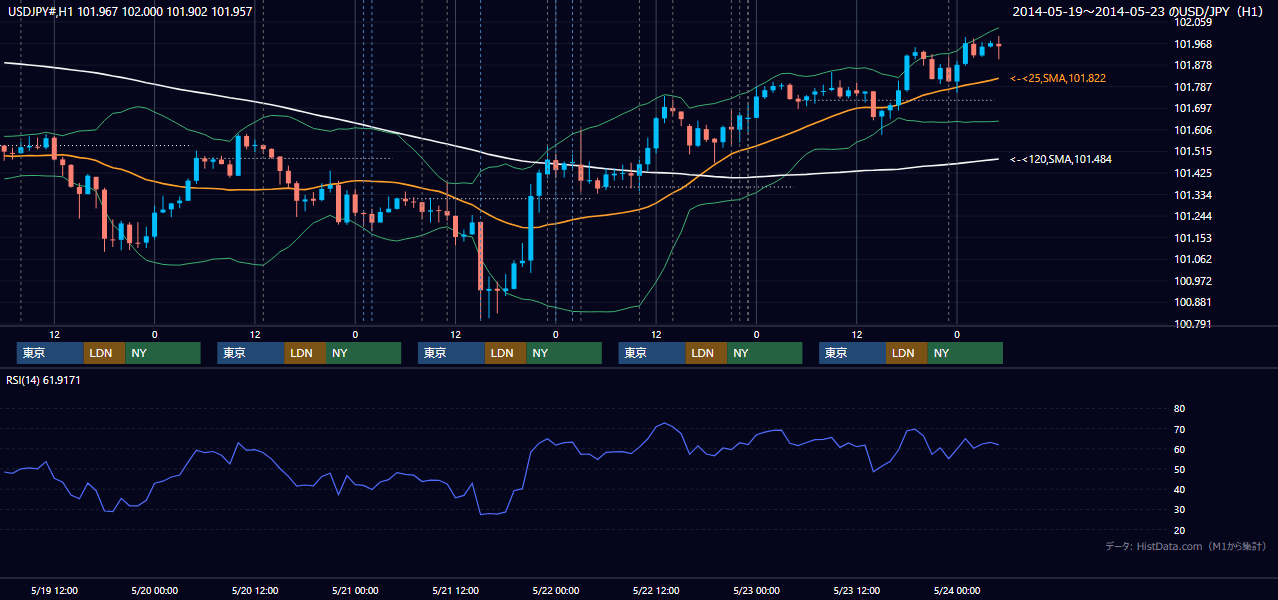Image resolution: width=1278 pixels, height=600 pixels.
Task: Select the 5/22 12:00 date label
Action: [x=656, y=590]
